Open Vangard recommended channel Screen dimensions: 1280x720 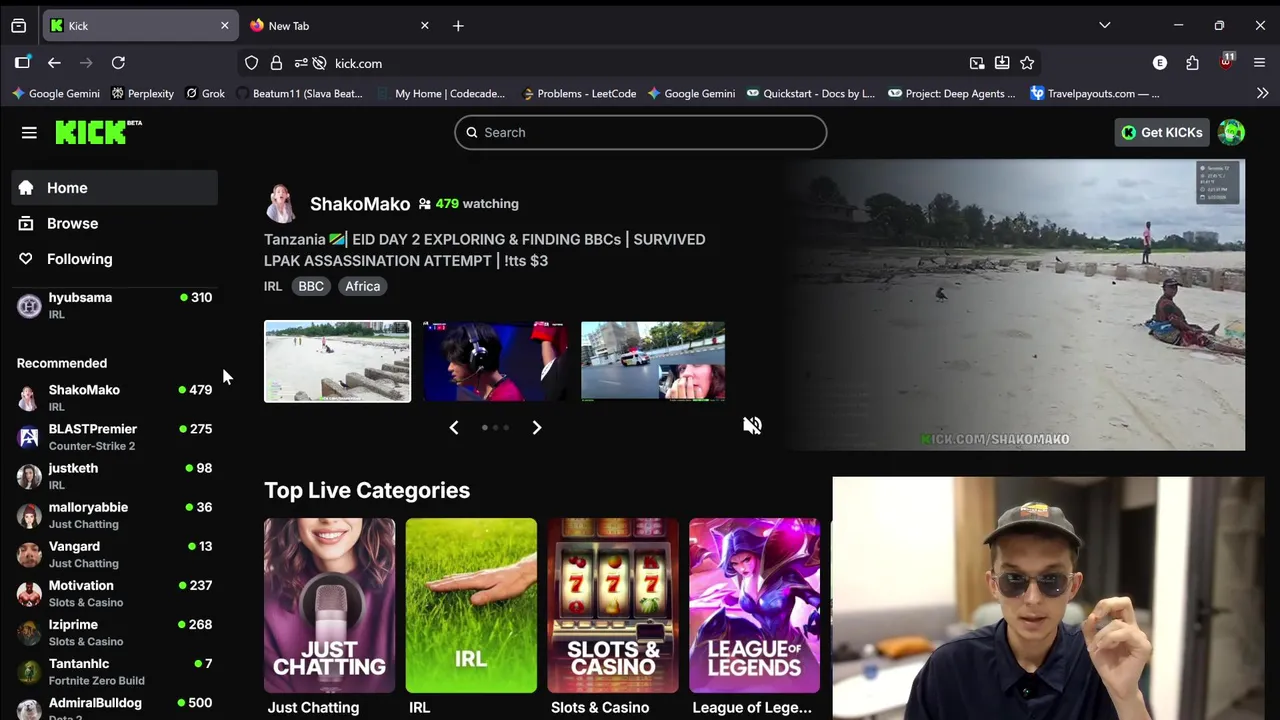pyautogui.click(x=114, y=554)
